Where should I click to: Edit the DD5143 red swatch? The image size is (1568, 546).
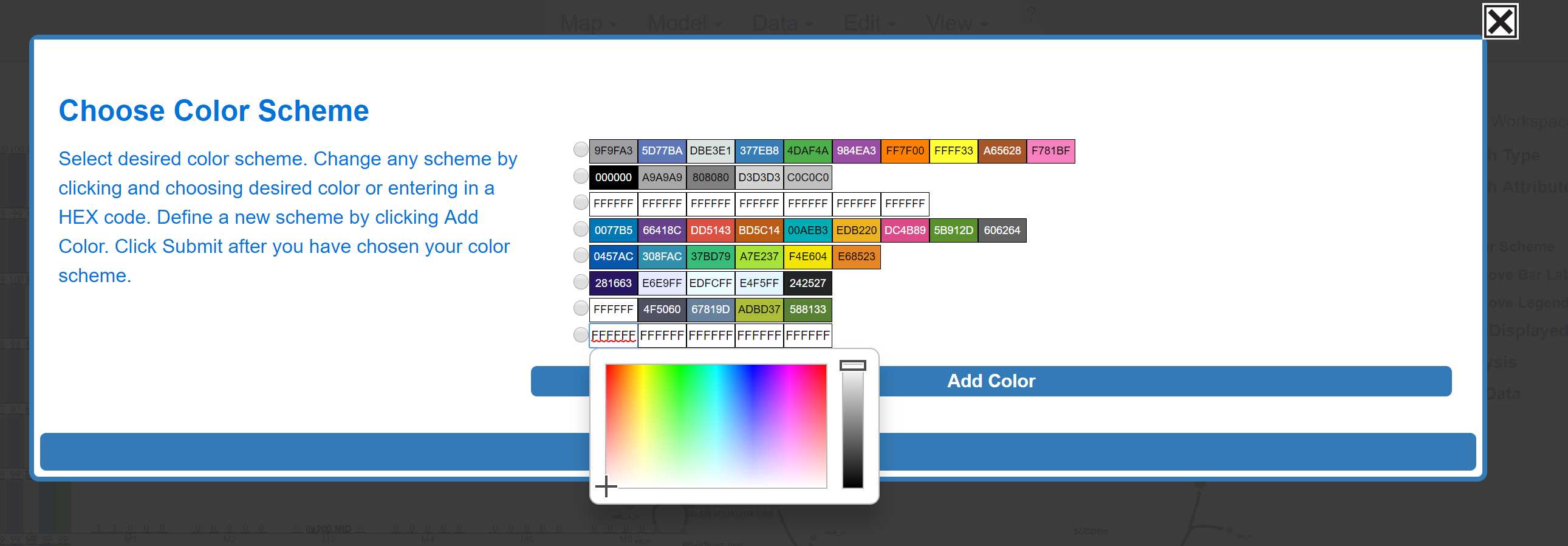[710, 230]
